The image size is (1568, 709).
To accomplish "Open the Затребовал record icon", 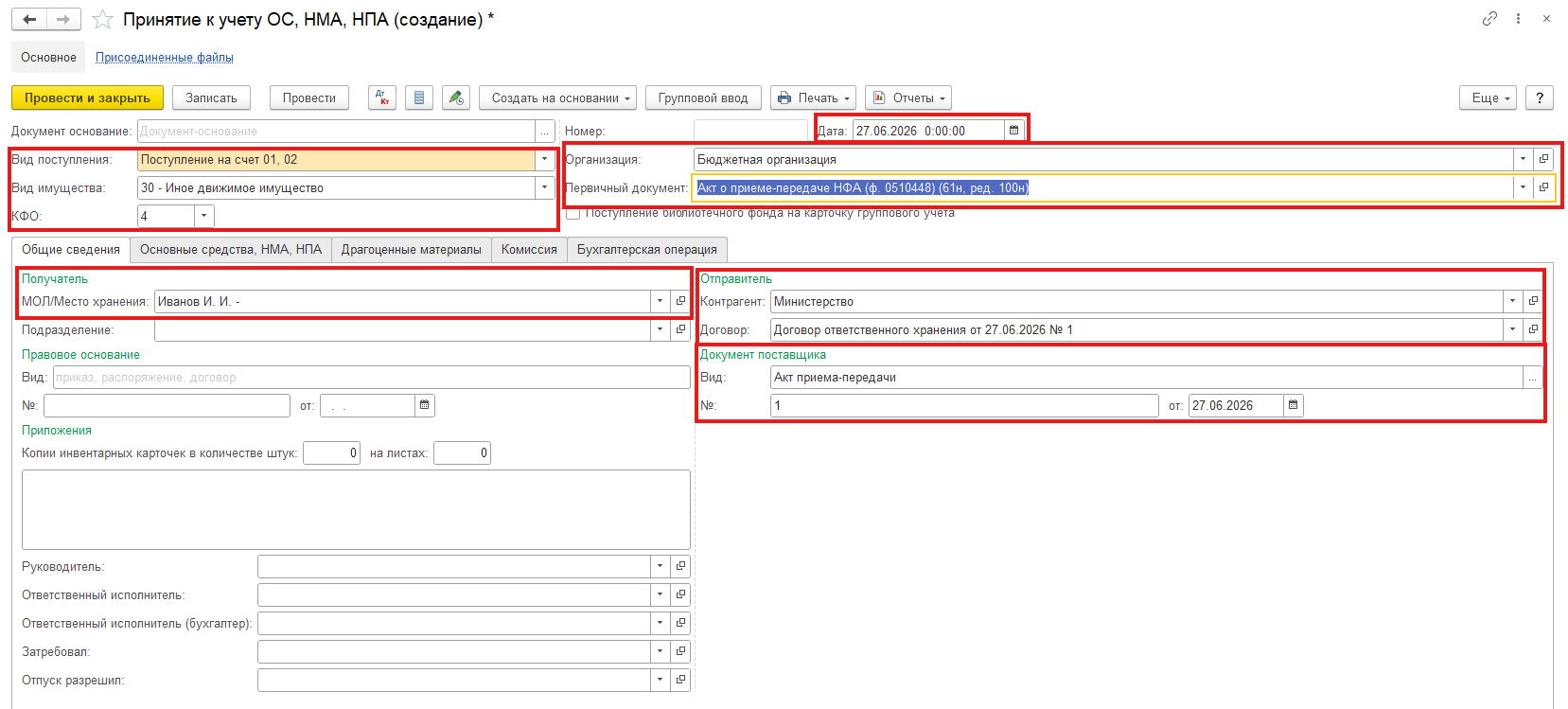I will [x=680, y=651].
